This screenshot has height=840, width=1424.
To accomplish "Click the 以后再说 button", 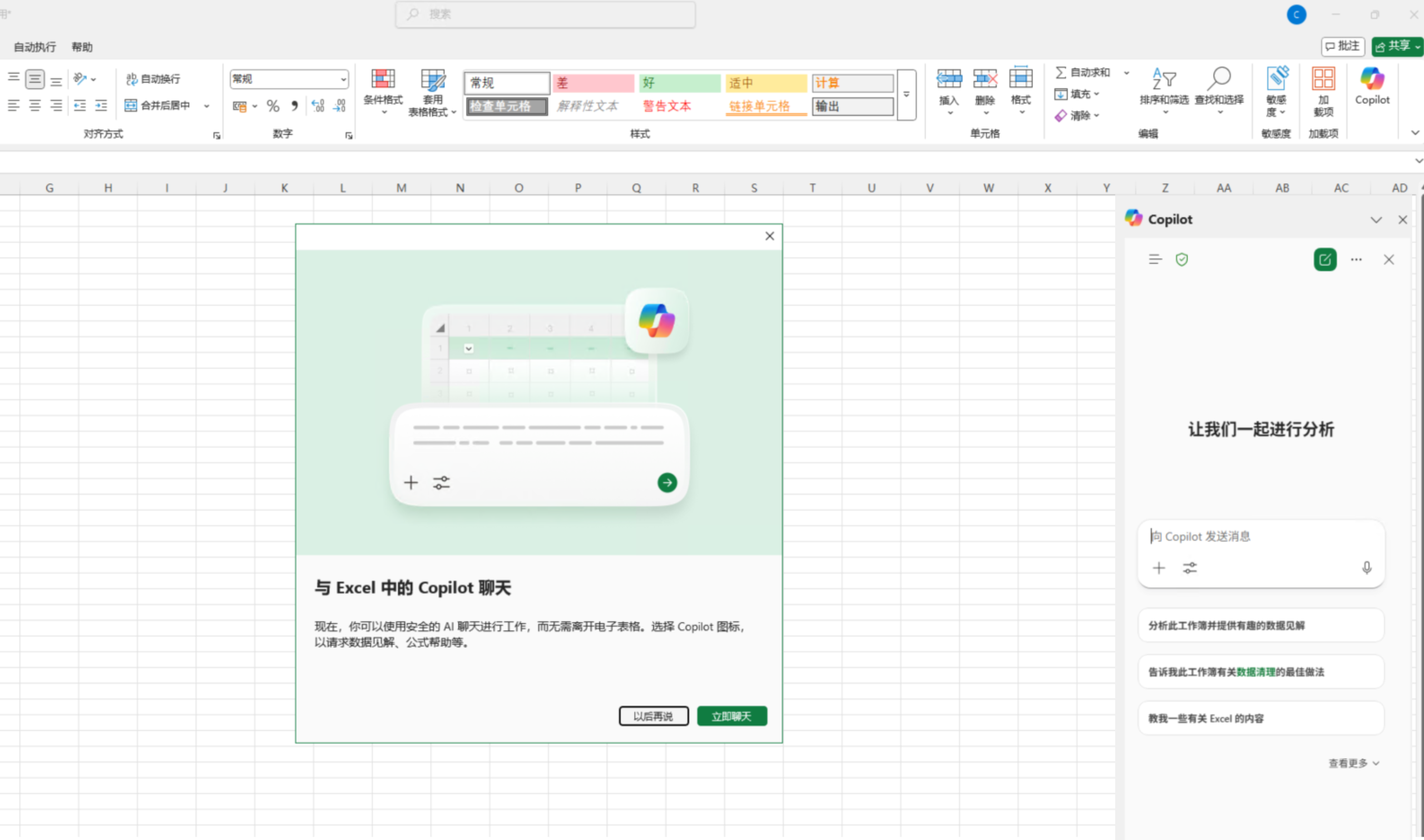I will 654,716.
